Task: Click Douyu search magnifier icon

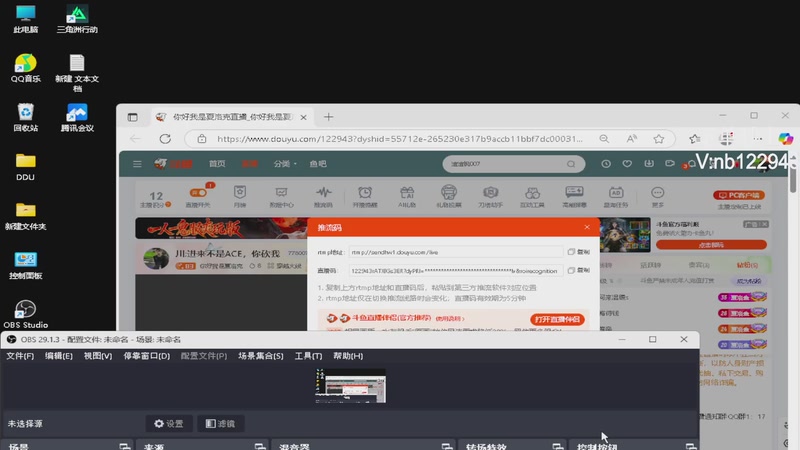Action: point(571,164)
